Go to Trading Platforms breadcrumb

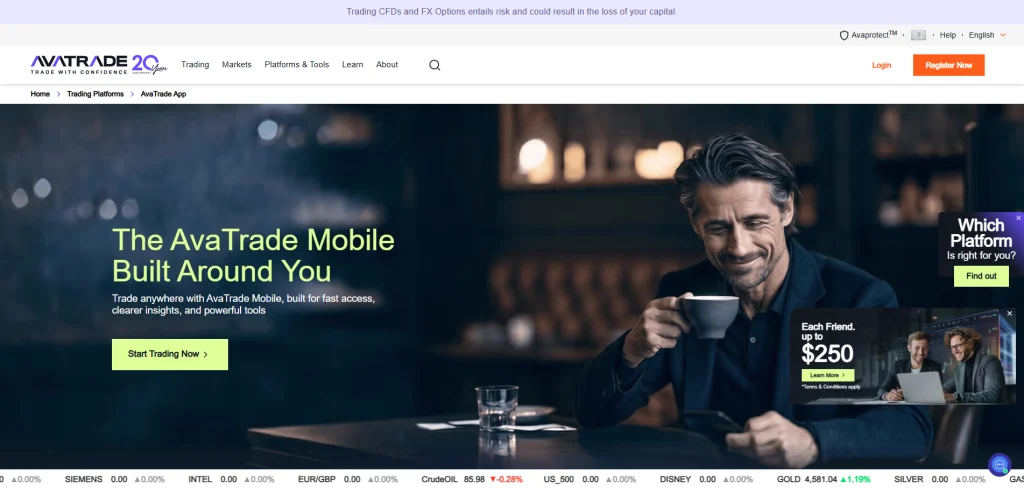(95, 94)
